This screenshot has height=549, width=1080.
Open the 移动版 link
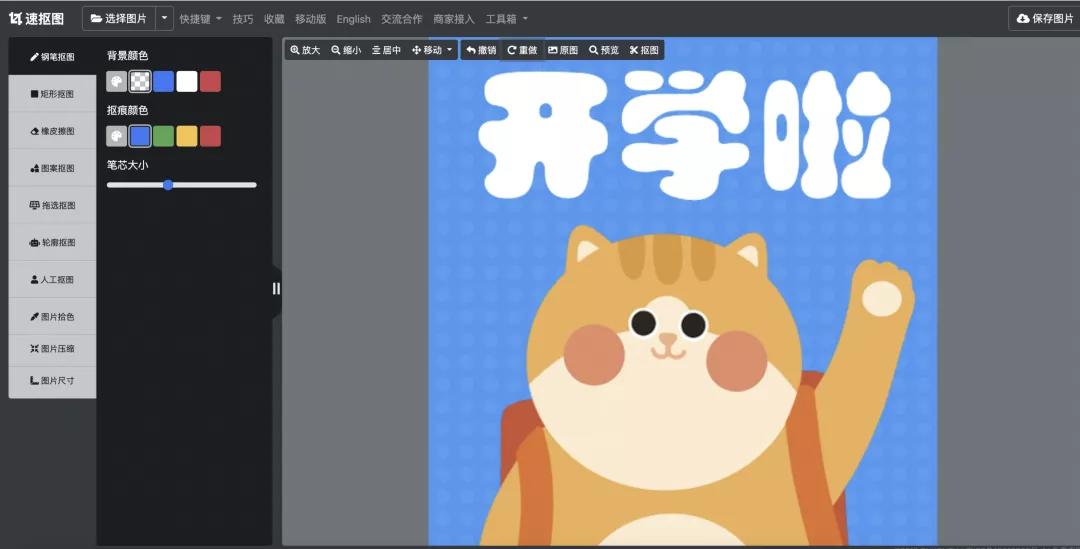(311, 19)
